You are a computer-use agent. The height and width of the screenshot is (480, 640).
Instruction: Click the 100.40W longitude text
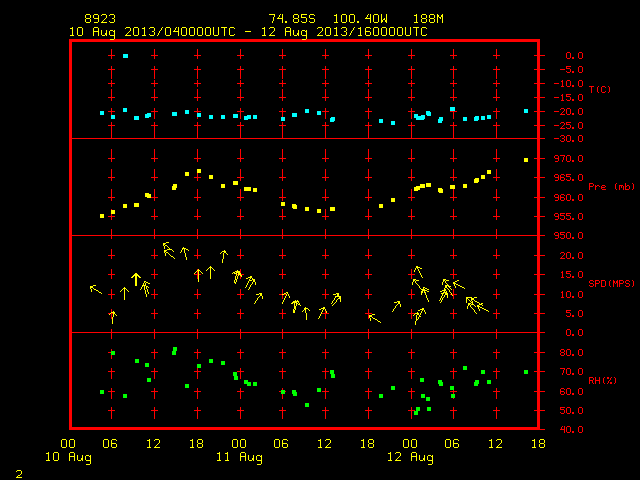(x=360, y=19)
